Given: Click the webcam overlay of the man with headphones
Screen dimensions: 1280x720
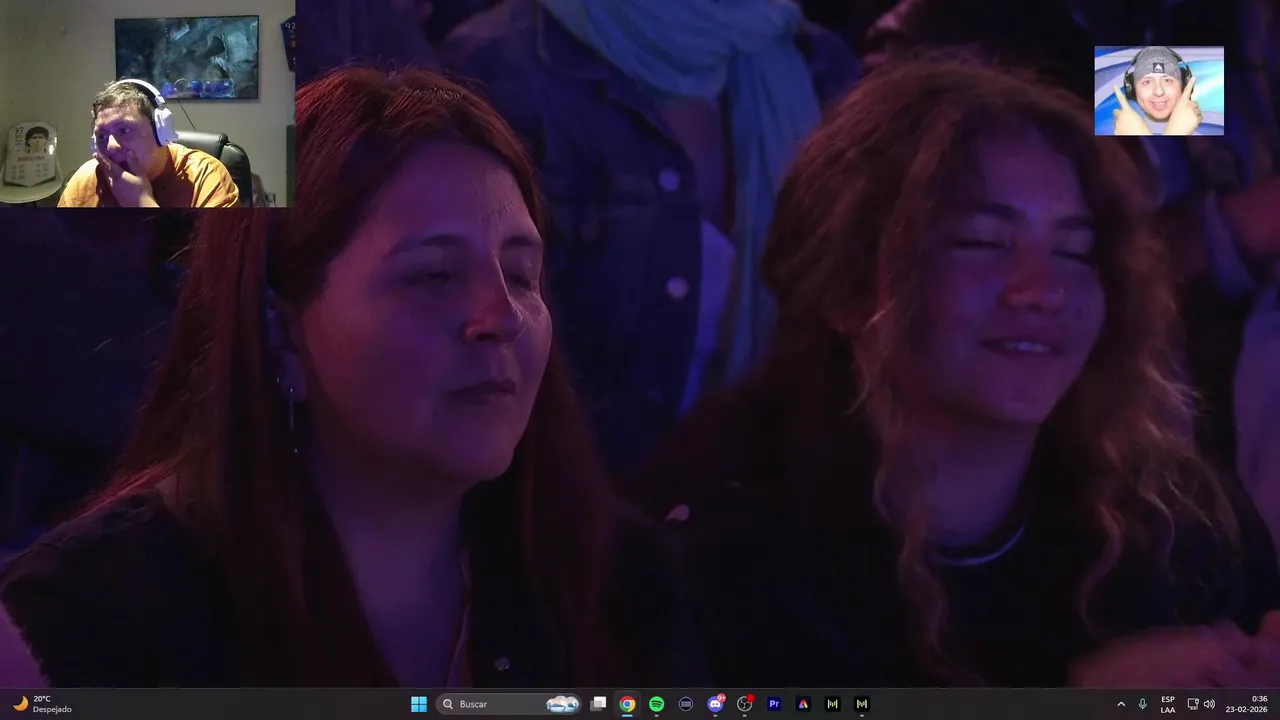Looking at the screenshot, I should tap(147, 104).
